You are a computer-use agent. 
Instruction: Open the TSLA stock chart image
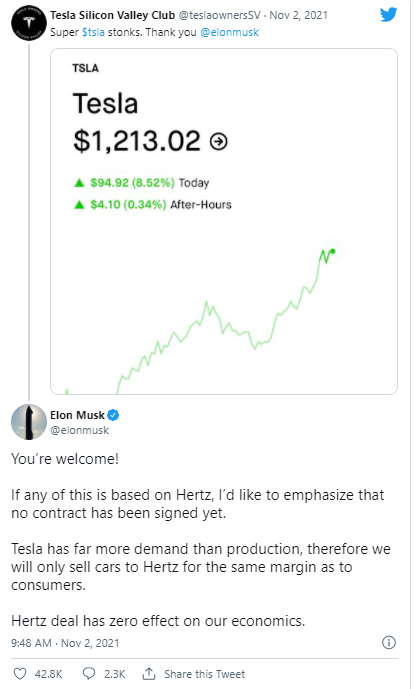(x=224, y=221)
